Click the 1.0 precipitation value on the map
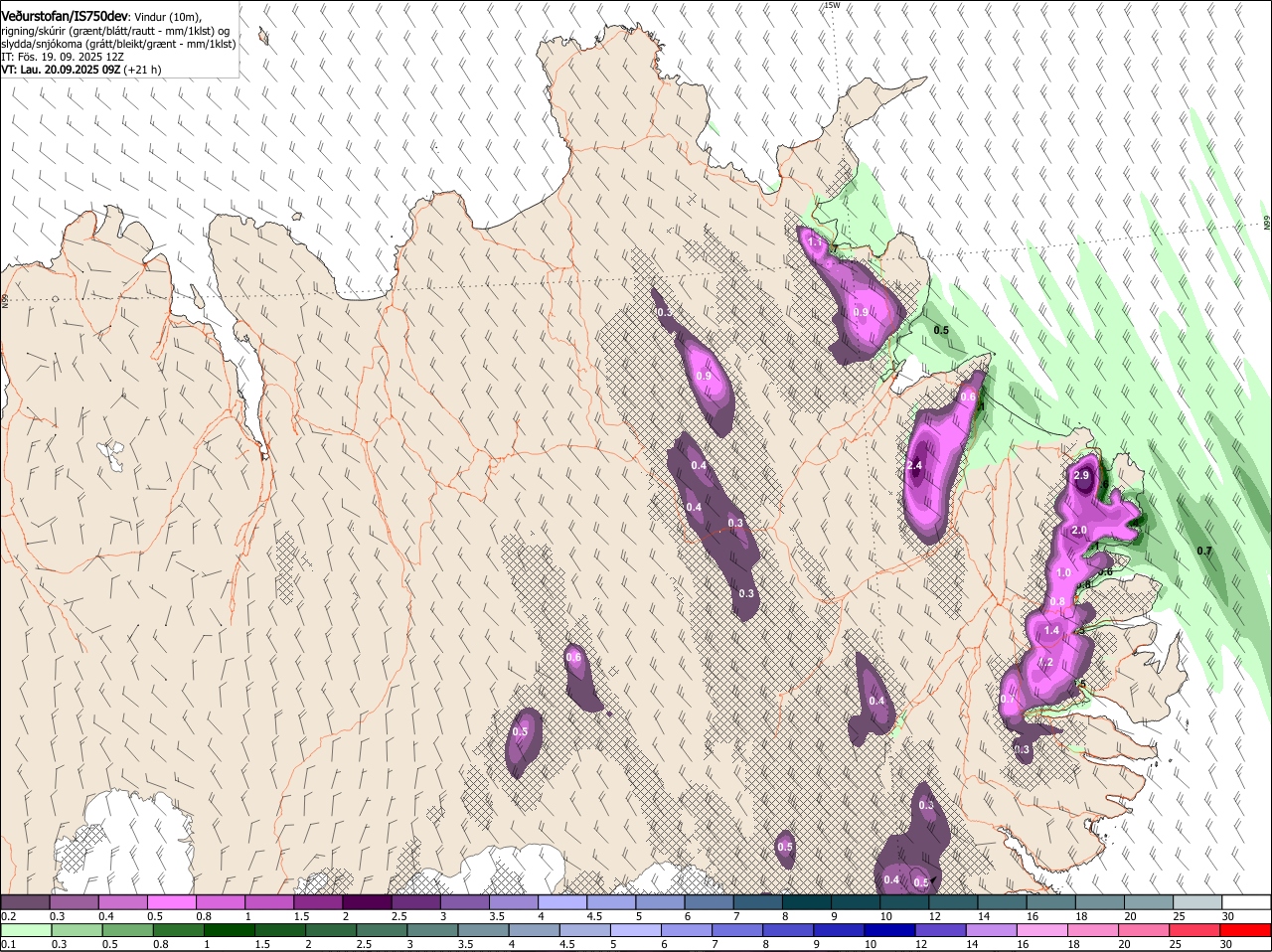The image size is (1272, 952). tap(1063, 573)
